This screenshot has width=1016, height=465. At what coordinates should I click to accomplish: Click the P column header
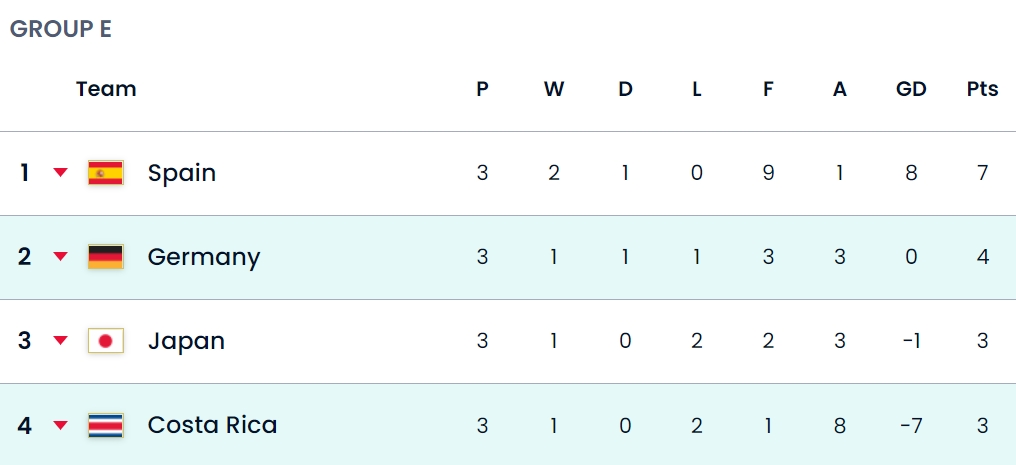(482, 89)
